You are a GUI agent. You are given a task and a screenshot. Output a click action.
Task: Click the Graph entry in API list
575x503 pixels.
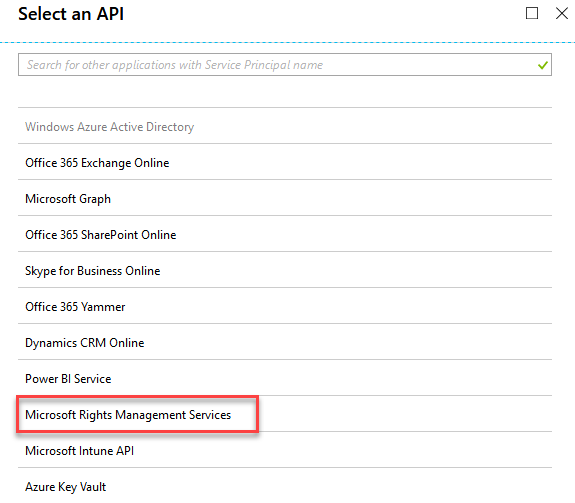point(285,198)
